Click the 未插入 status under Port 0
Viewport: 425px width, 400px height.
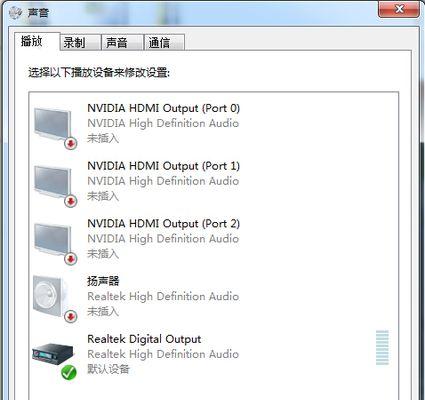coord(103,138)
